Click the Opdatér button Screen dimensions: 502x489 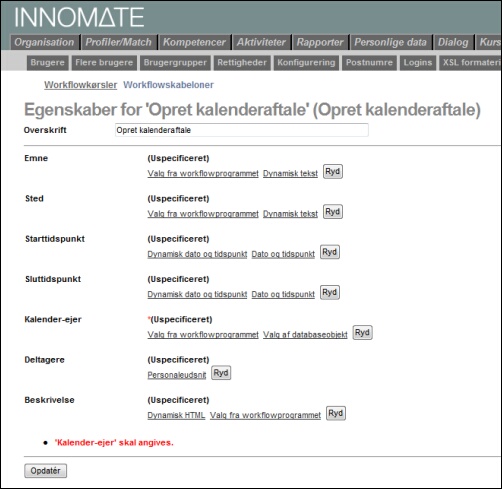45,471
